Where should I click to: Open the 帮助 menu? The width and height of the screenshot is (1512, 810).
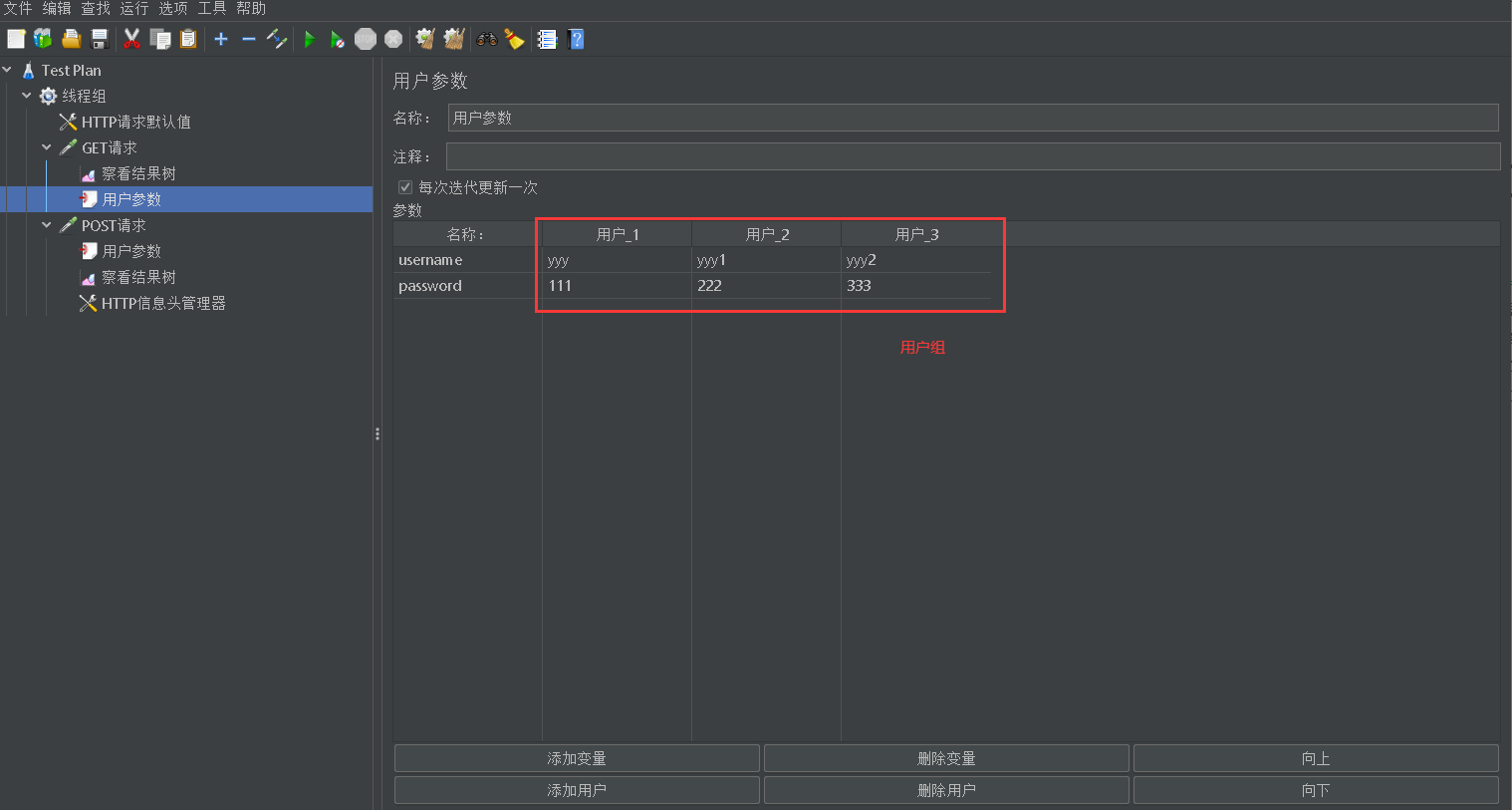250,9
